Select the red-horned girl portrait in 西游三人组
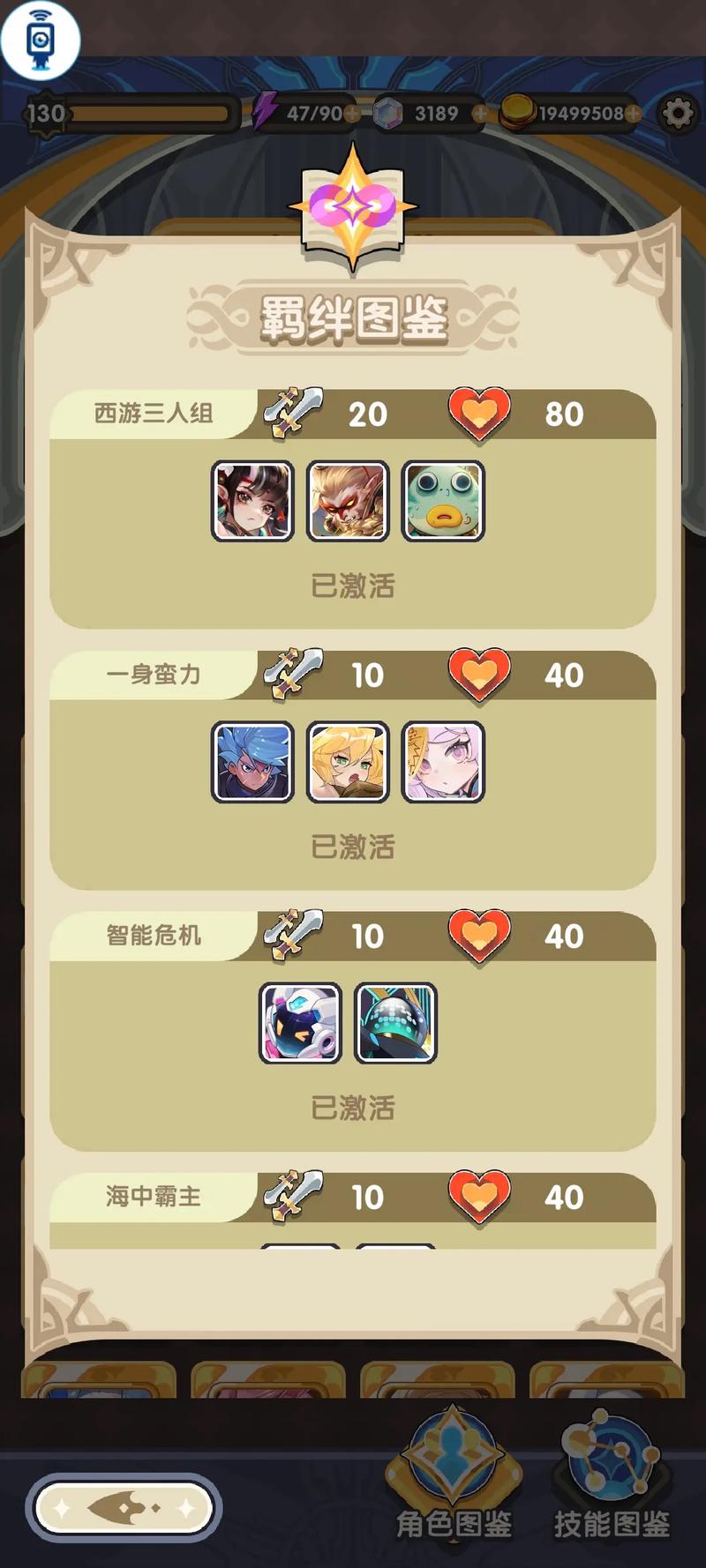Image resolution: width=706 pixels, height=1568 pixels. tap(252, 501)
